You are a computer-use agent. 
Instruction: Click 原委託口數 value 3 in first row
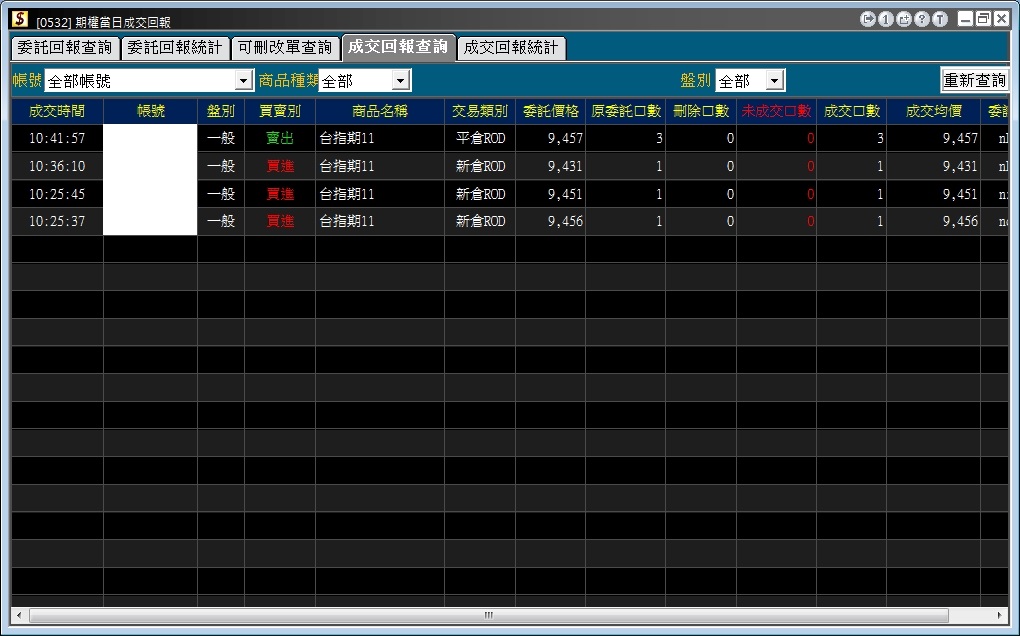pyautogui.click(x=626, y=138)
